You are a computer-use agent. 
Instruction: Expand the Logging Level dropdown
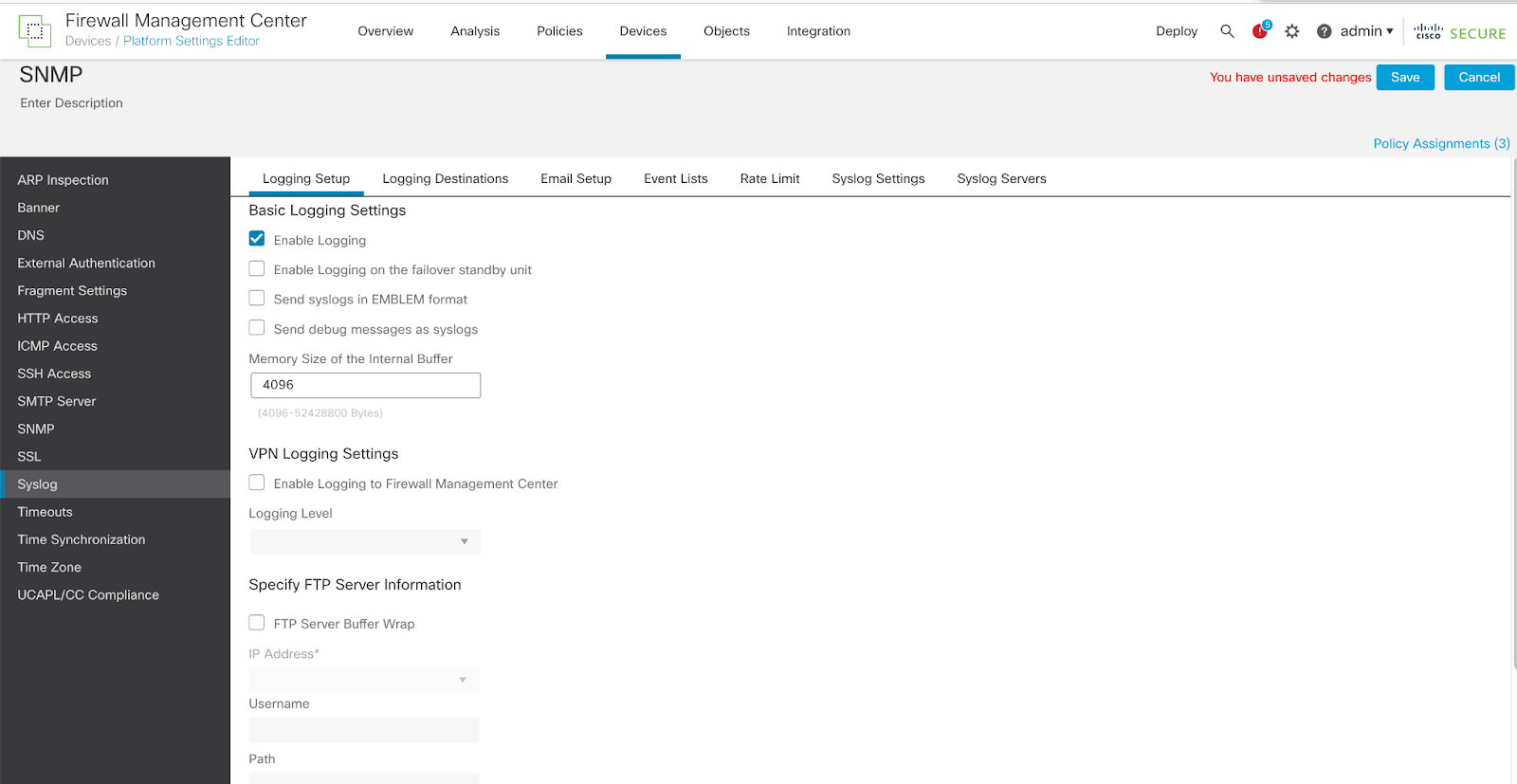(x=365, y=541)
